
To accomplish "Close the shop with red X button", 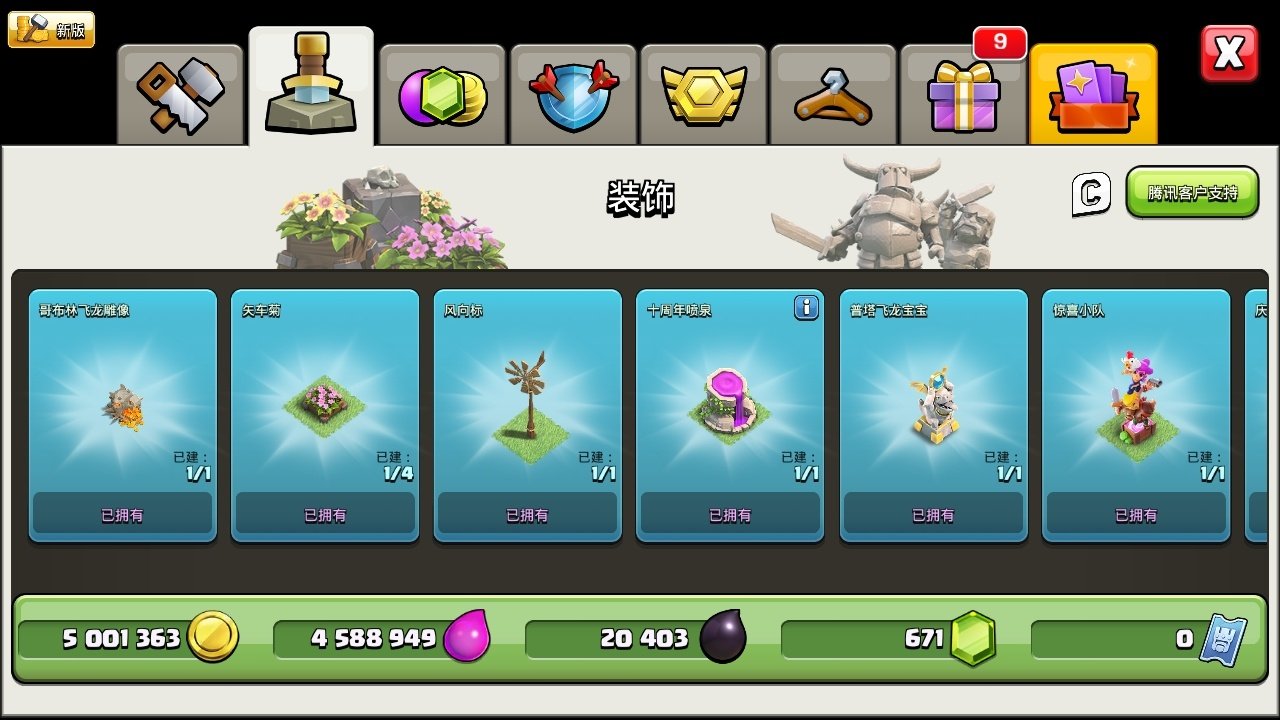I will coord(1229,53).
